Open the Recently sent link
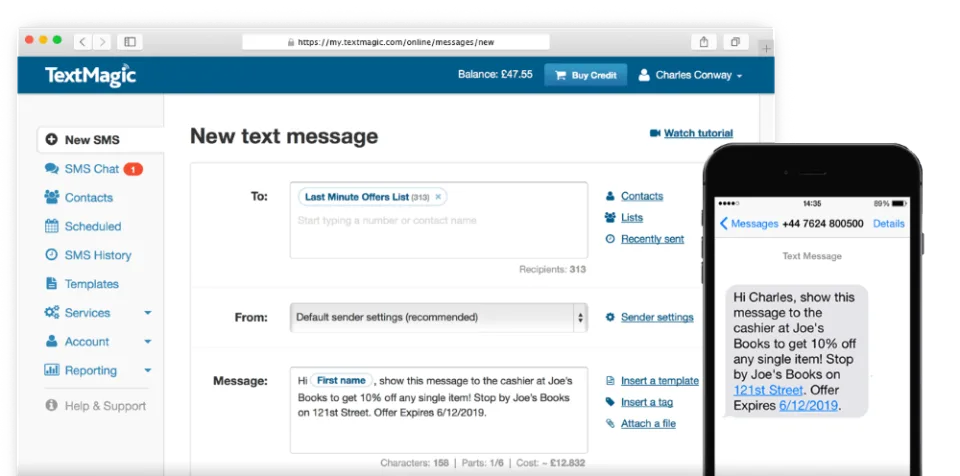Image resolution: width=960 pixels, height=476 pixels. 653,239
